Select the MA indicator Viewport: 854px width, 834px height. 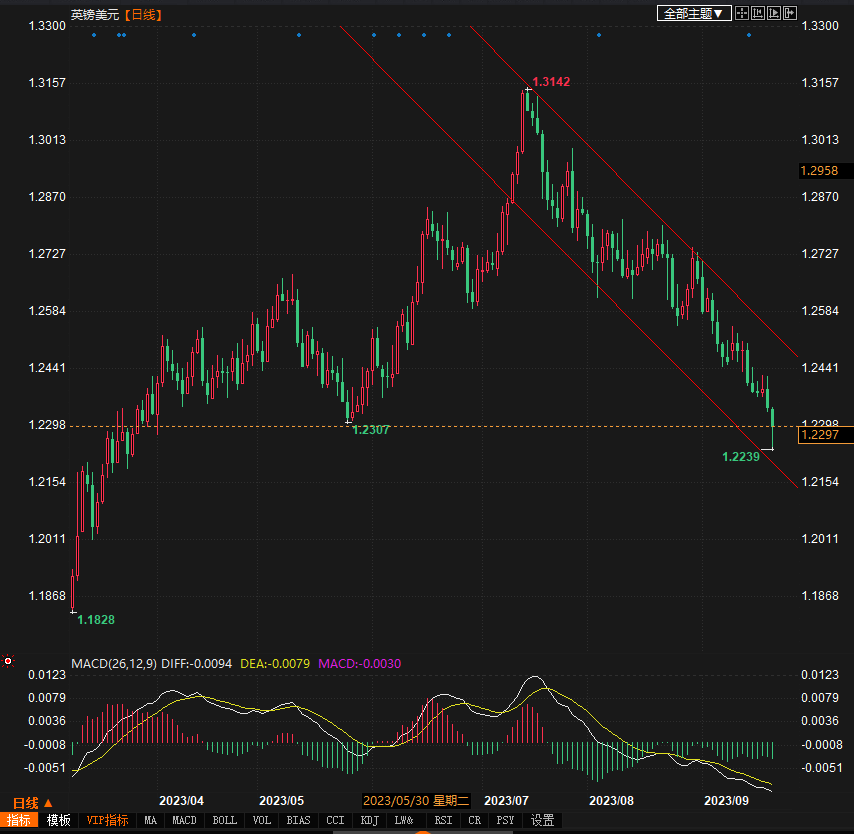150,820
